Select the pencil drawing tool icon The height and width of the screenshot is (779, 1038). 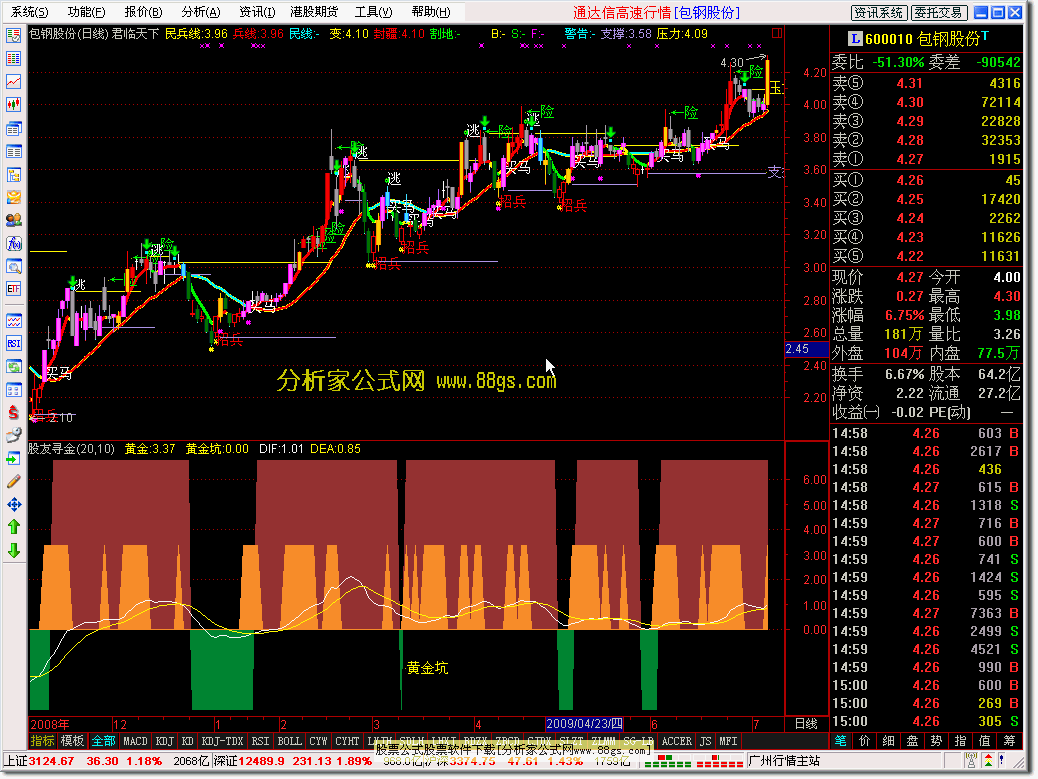13,481
